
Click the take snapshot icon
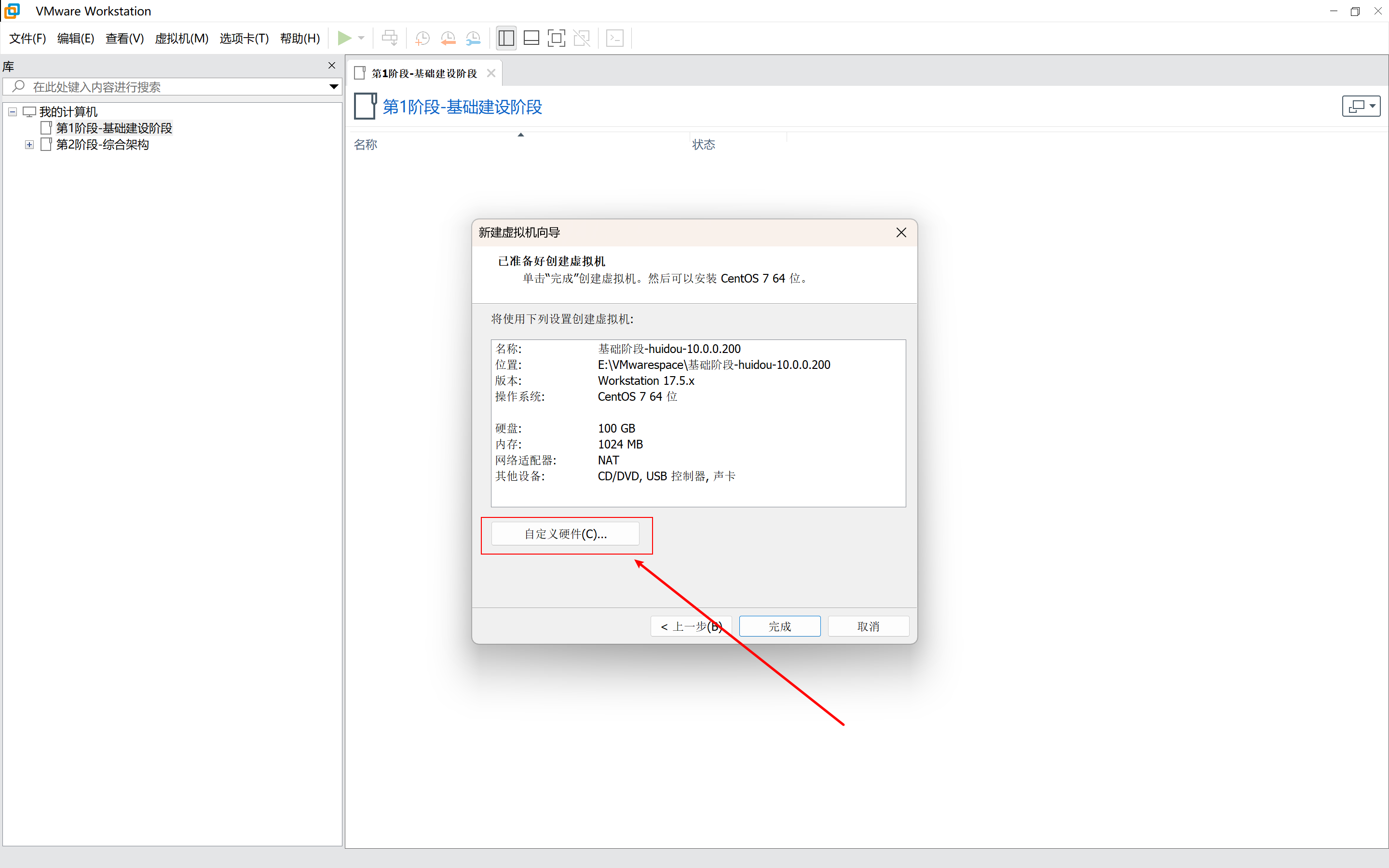422,39
